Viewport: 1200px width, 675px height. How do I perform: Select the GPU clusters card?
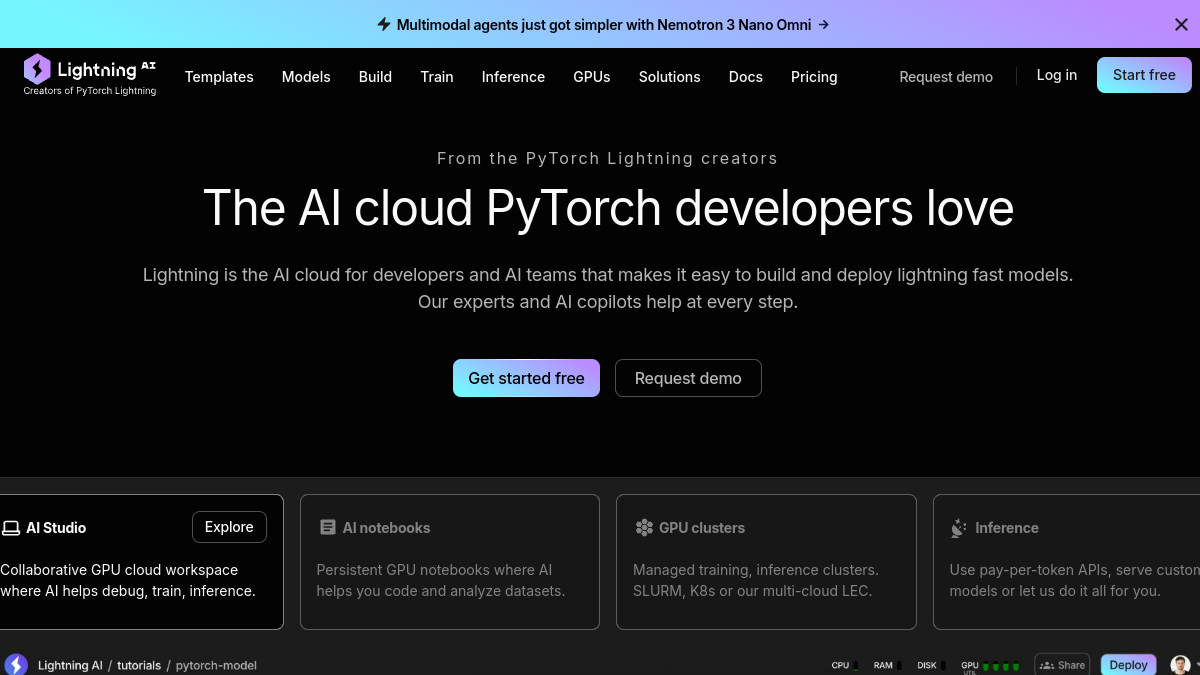click(x=766, y=562)
